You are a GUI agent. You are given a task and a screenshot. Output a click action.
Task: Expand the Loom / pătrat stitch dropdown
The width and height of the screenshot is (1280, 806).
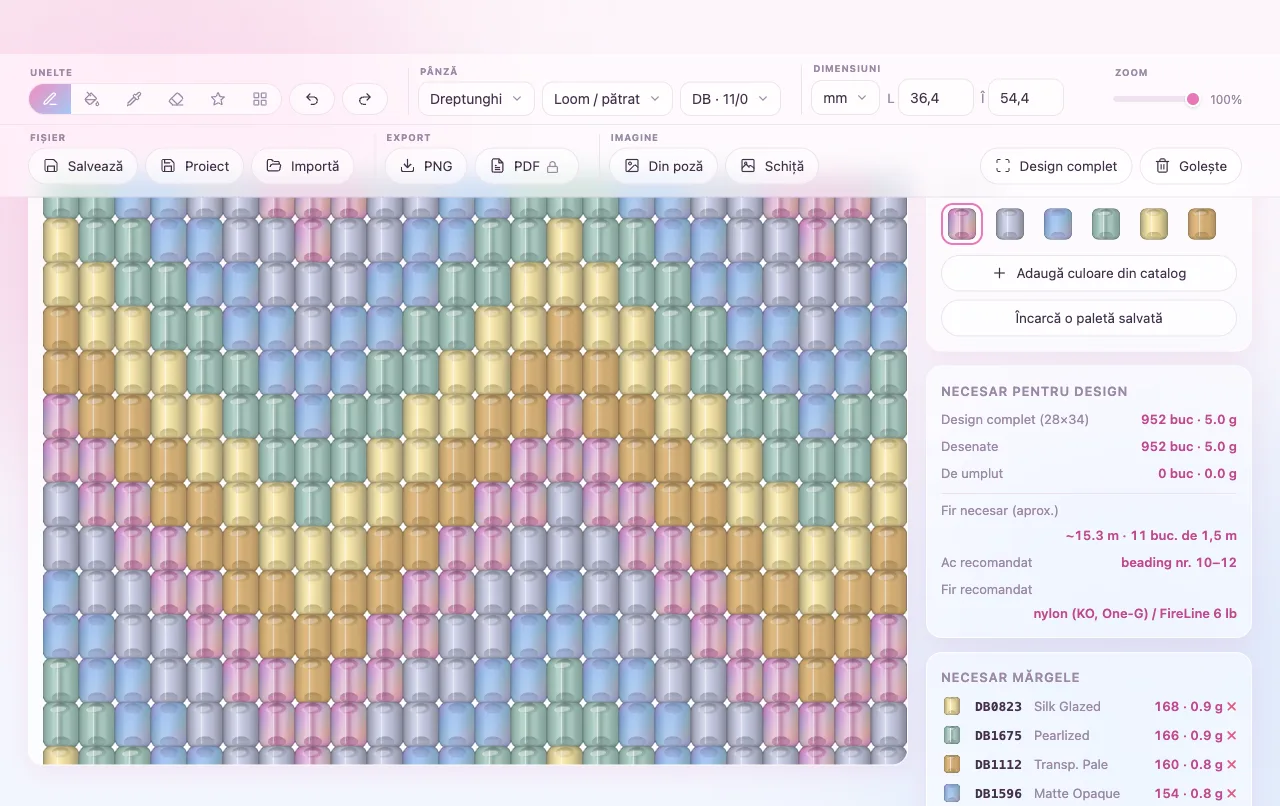click(x=607, y=98)
